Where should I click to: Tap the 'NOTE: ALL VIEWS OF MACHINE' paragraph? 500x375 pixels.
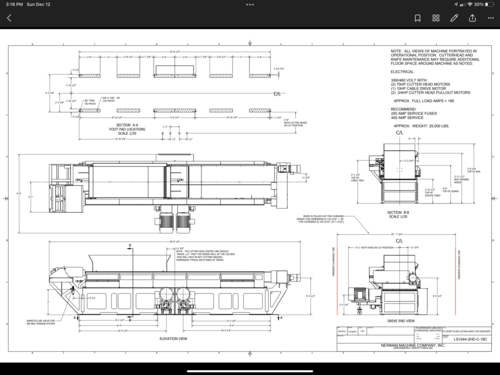tap(435, 57)
